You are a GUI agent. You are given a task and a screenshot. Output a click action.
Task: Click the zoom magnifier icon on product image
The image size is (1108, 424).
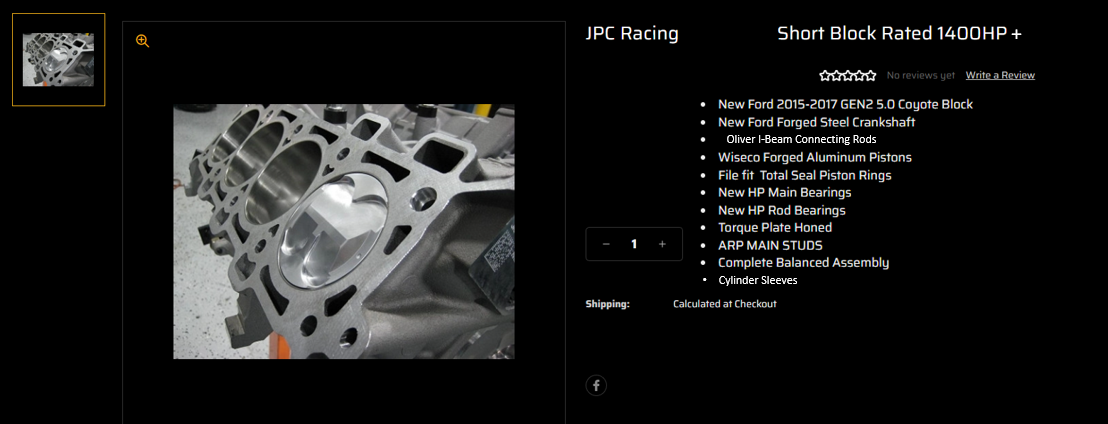(143, 41)
